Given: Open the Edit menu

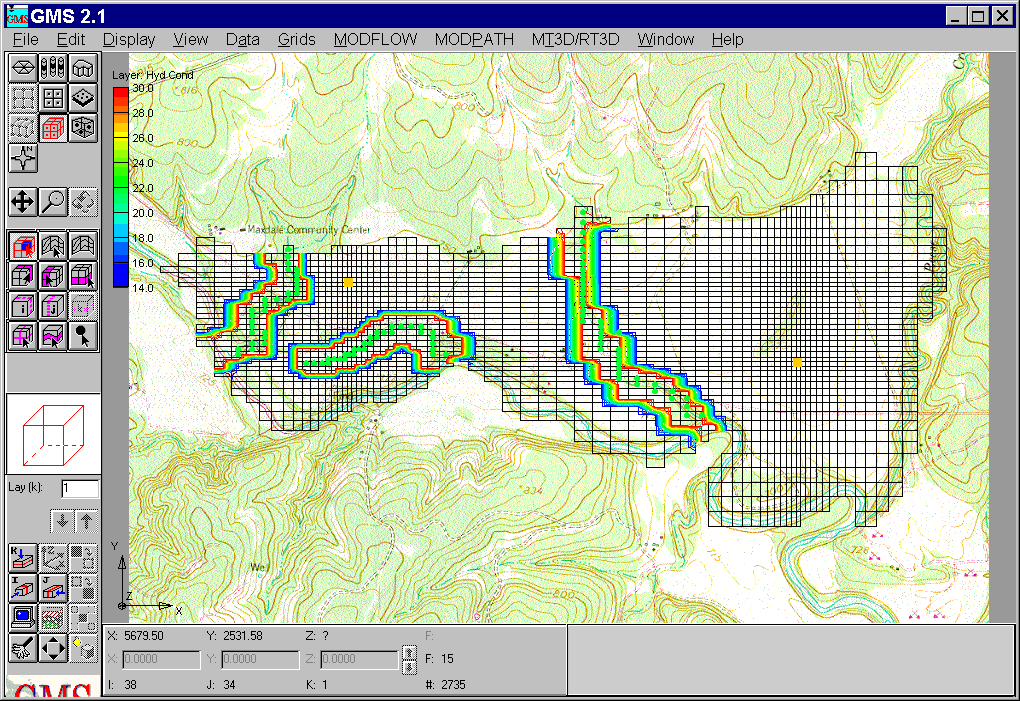Looking at the screenshot, I should click(71, 40).
